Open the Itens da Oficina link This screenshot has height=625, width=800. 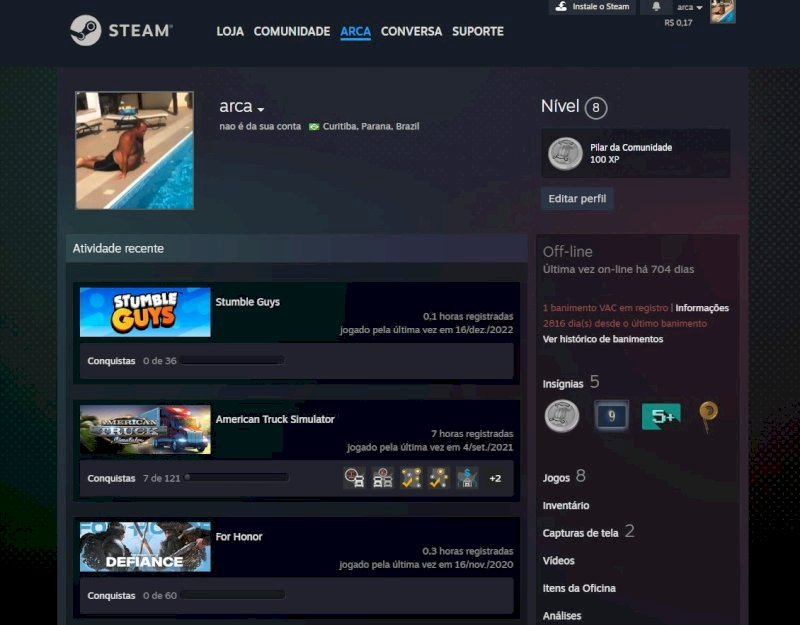(579, 588)
